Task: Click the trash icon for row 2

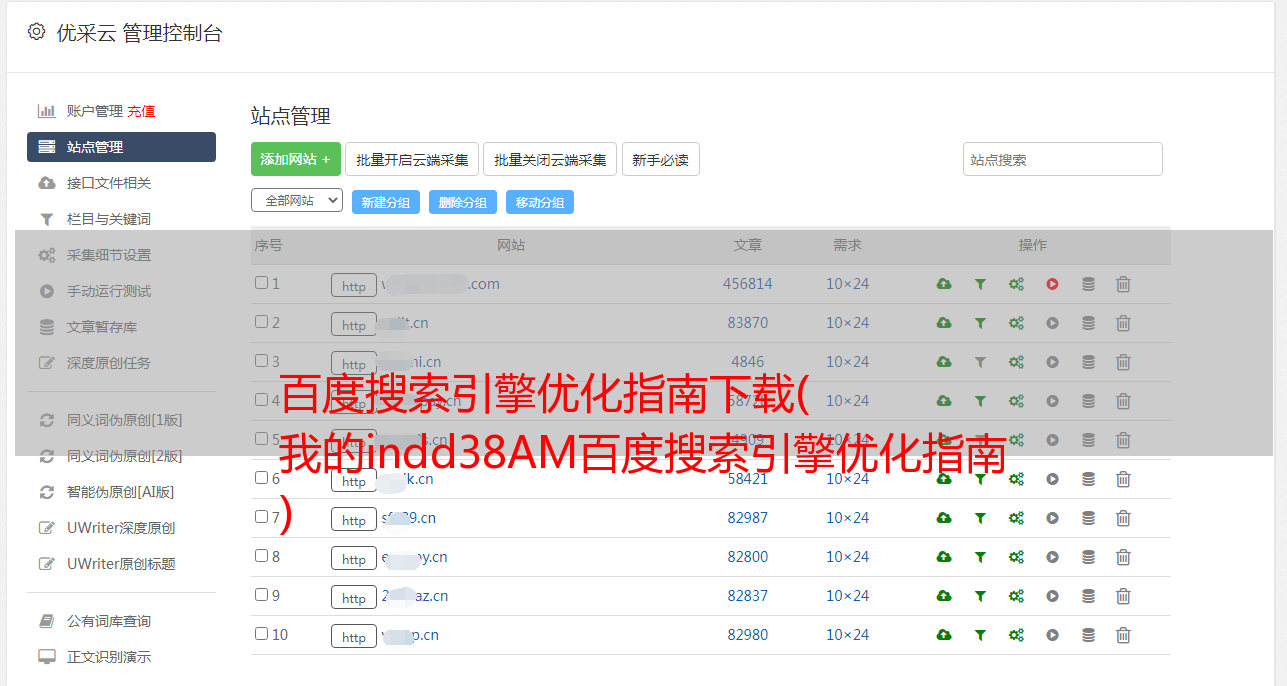Action: tap(1123, 323)
